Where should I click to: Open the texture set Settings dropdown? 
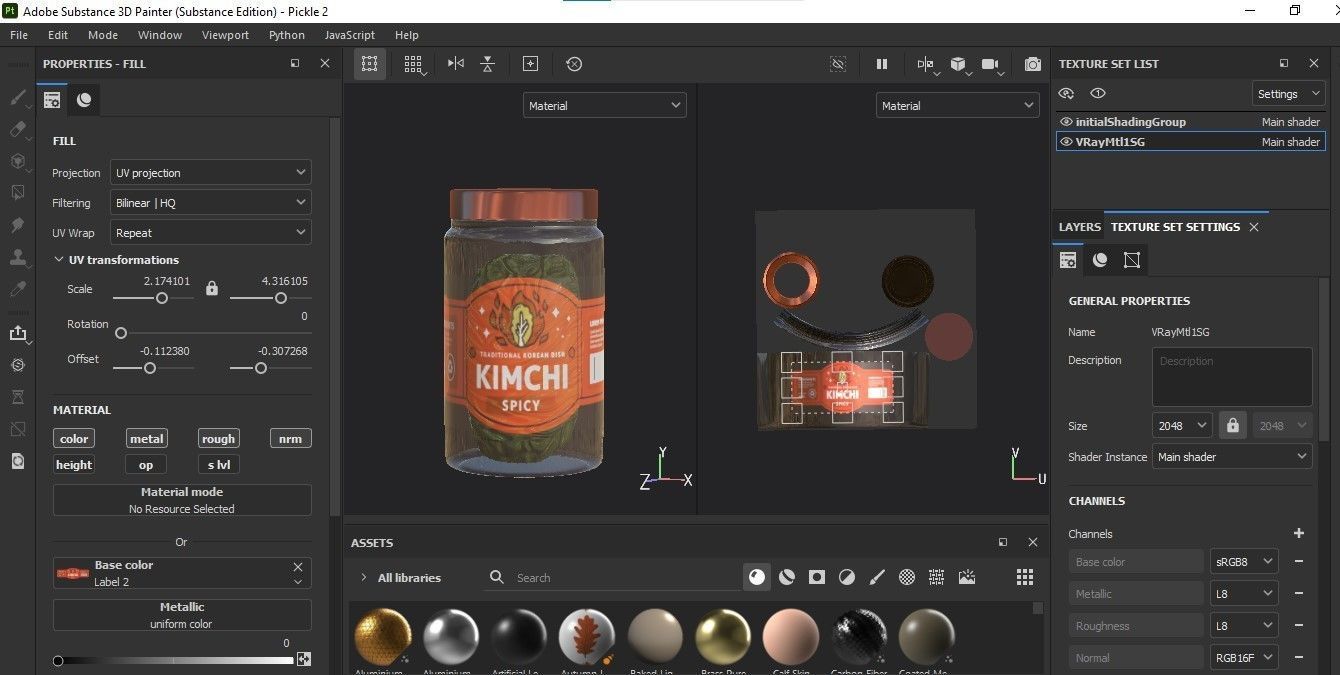point(1289,93)
